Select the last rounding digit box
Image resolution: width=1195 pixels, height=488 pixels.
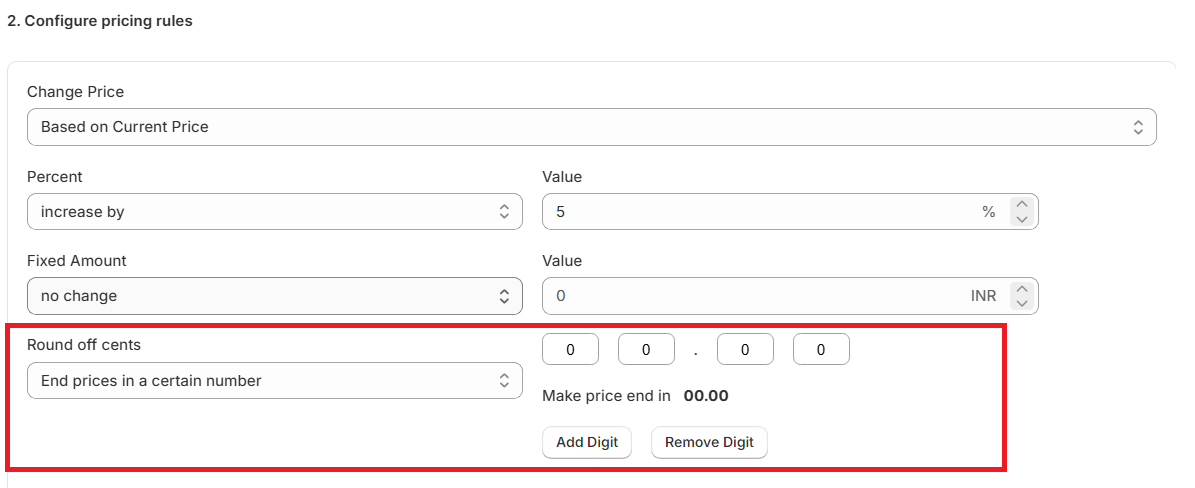[821, 350]
